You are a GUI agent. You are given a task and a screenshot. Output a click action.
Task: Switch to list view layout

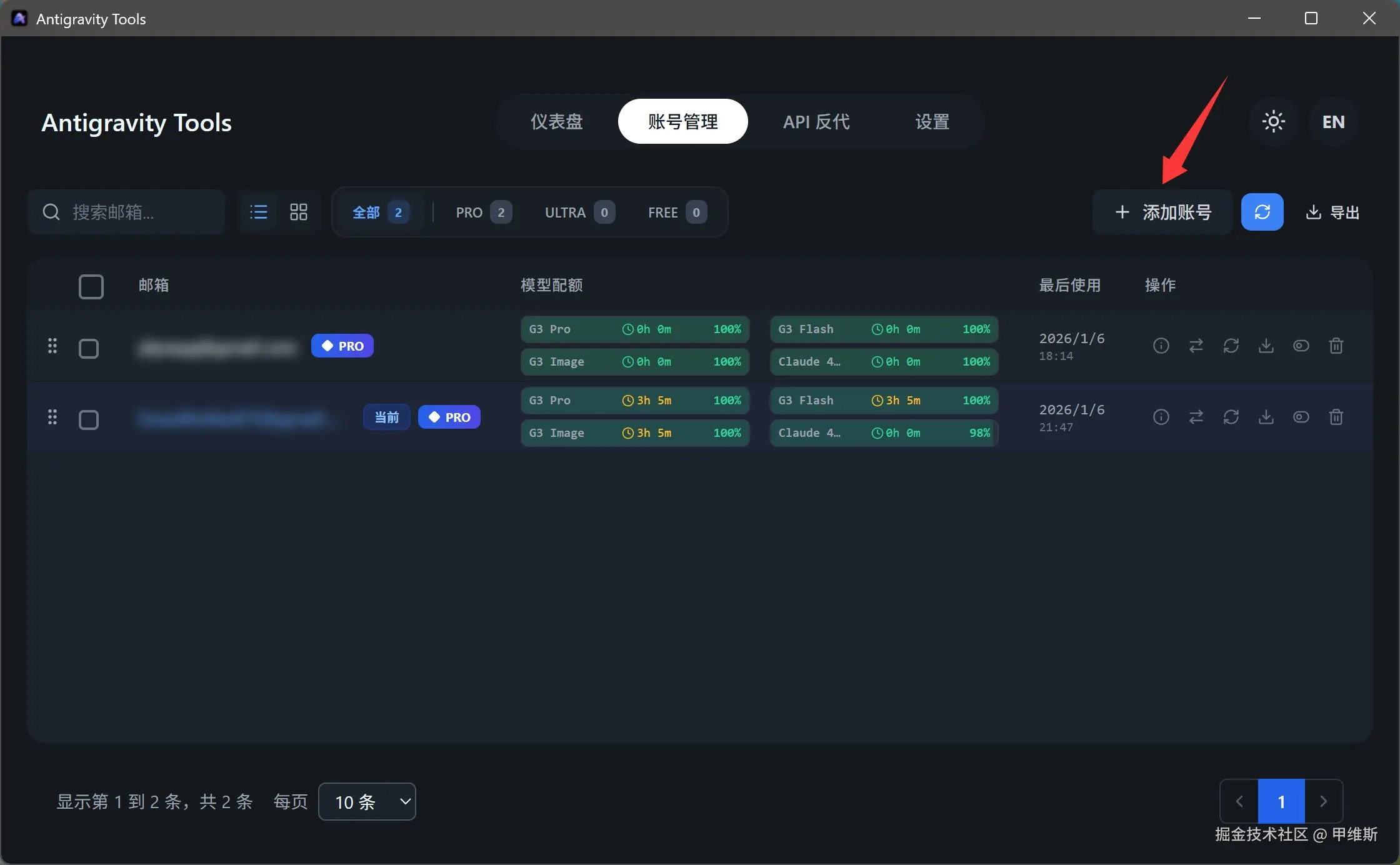[x=258, y=212]
